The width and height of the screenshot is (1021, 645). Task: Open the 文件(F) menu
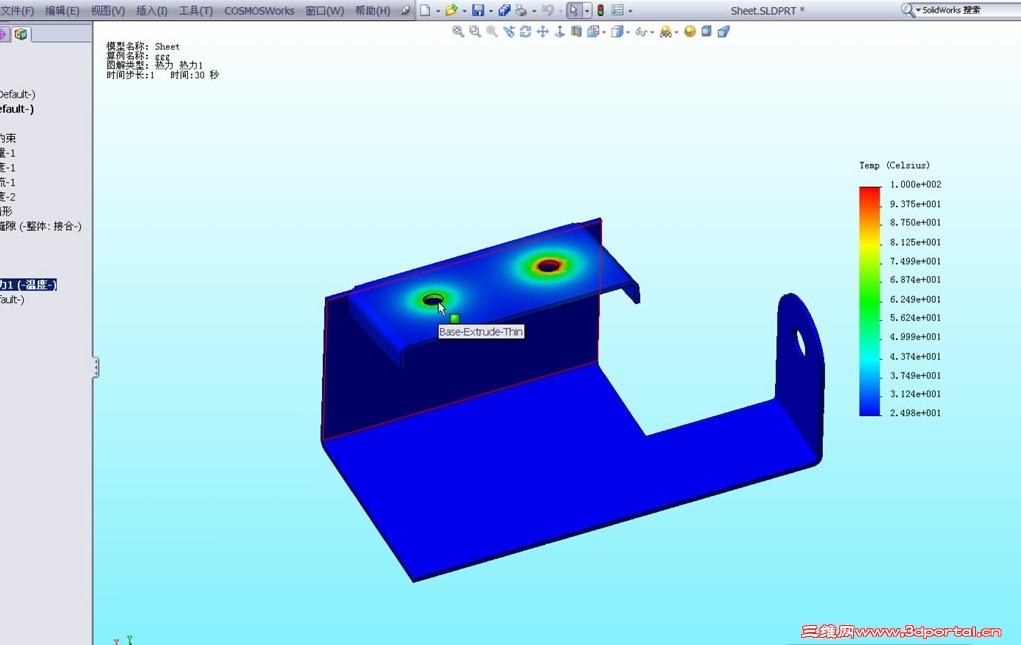16,10
